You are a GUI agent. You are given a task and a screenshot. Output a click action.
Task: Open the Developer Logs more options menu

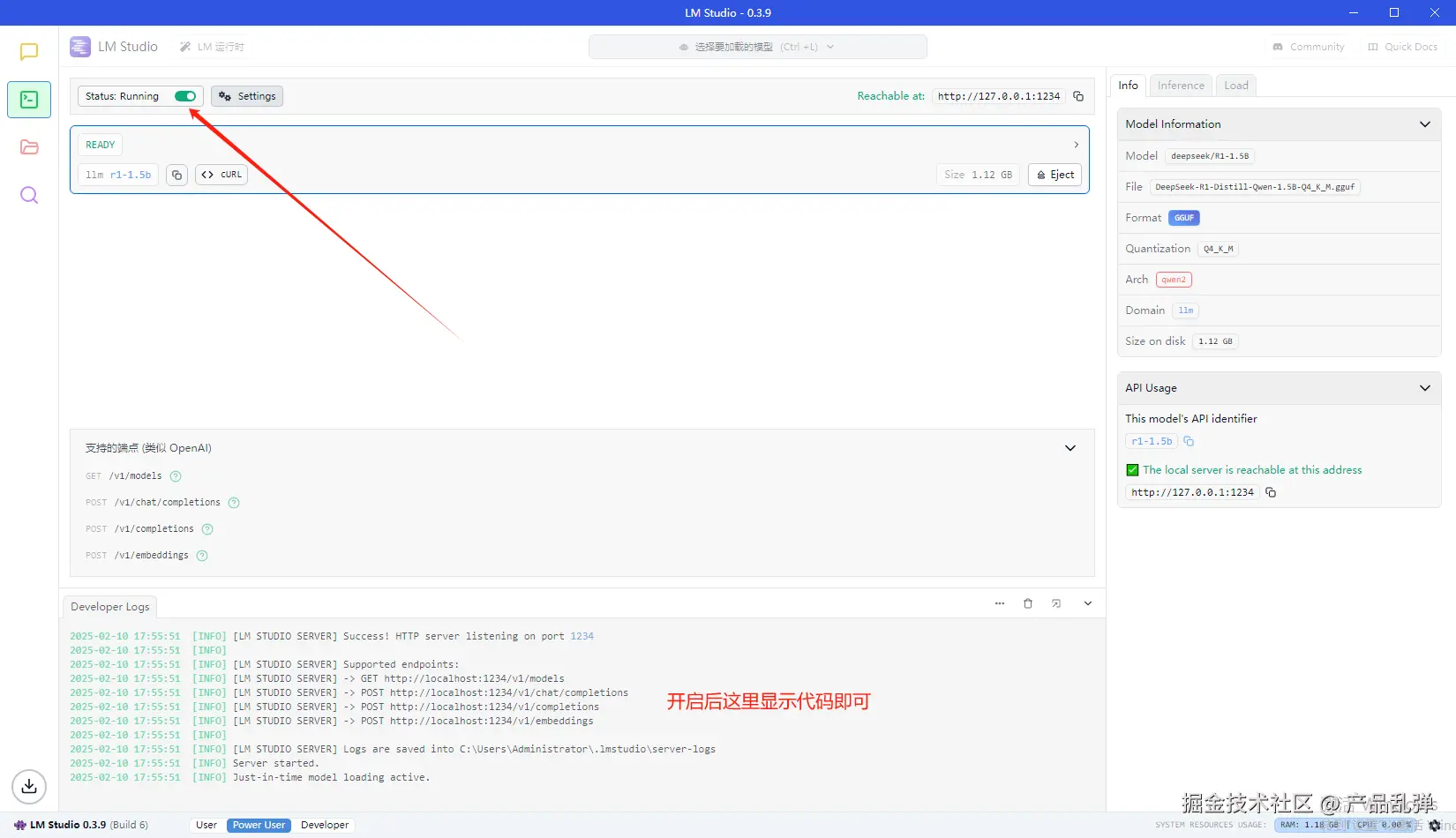1000,603
